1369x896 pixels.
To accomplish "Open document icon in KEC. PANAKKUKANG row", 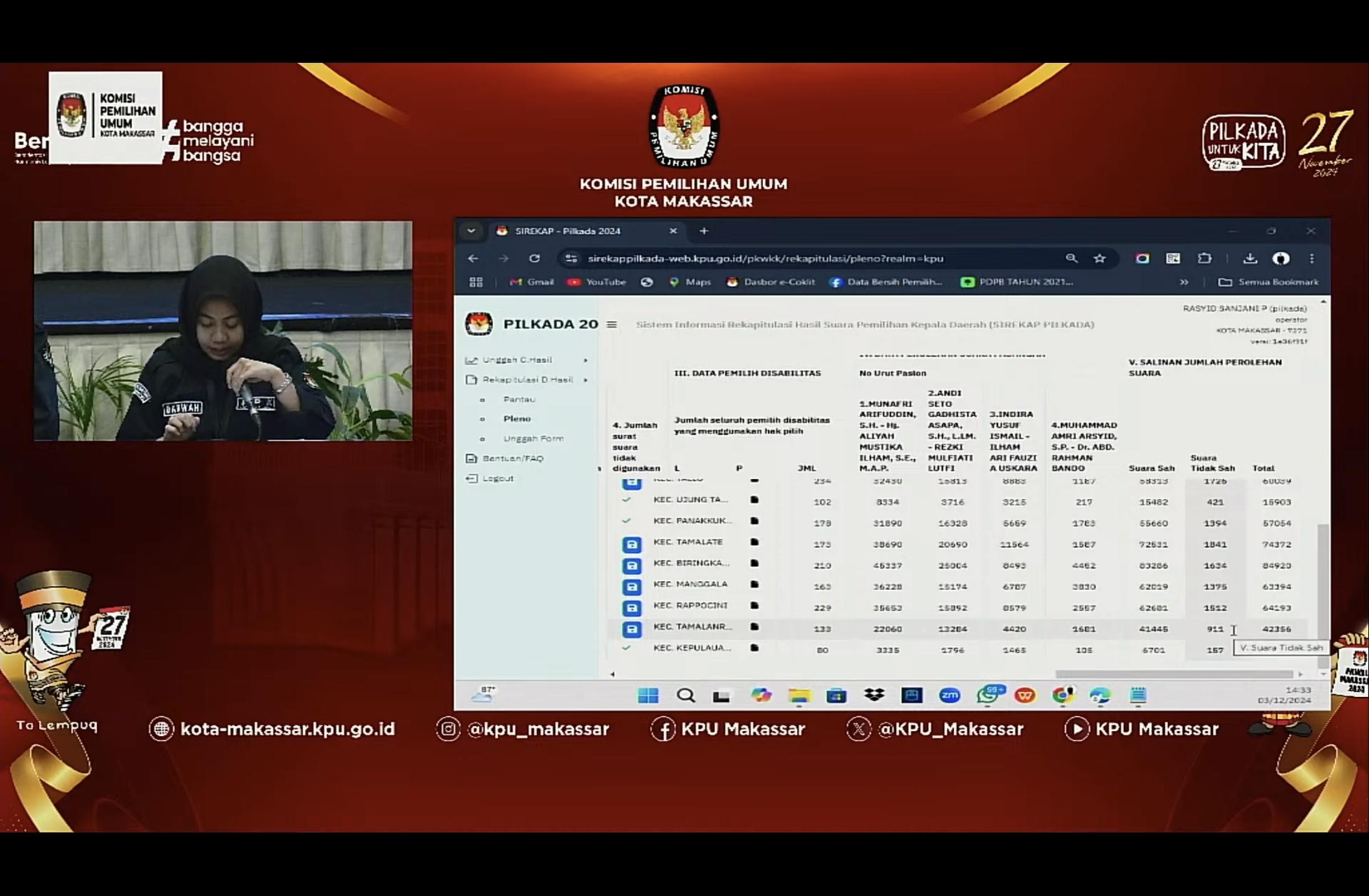I will pos(754,521).
